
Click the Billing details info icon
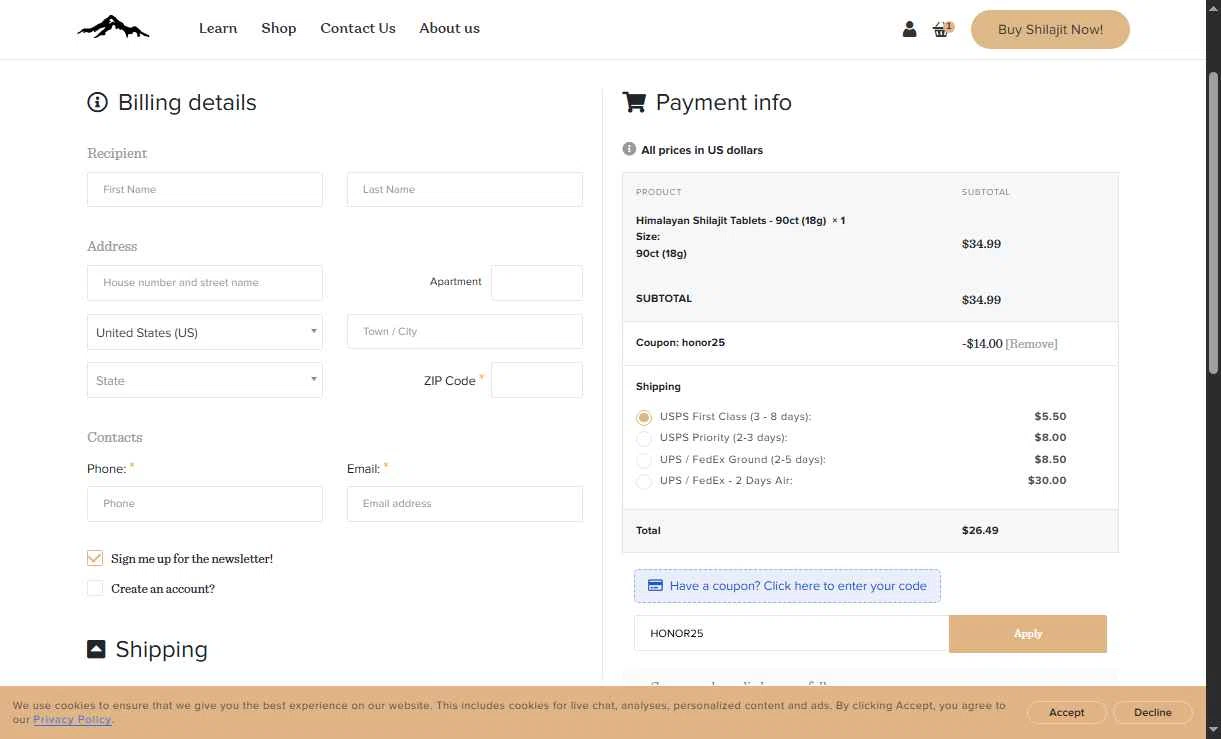[x=97, y=102]
